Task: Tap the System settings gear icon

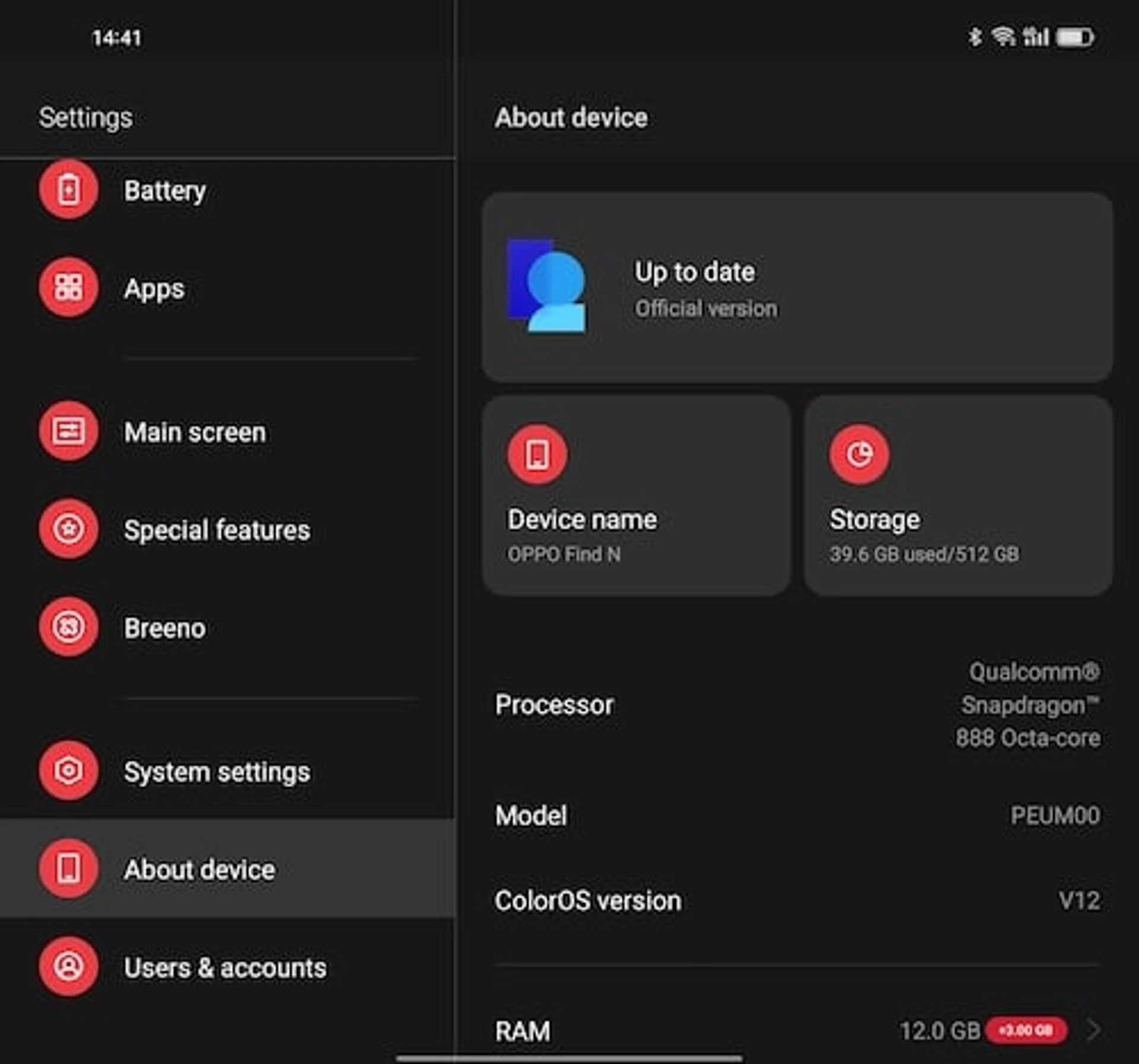Action: click(x=69, y=770)
